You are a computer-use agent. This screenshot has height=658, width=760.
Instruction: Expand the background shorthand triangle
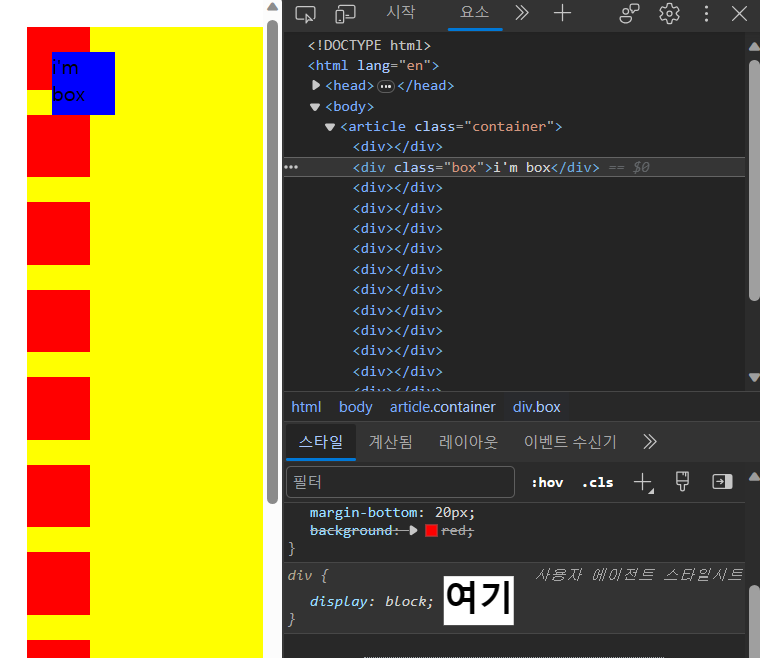tap(413, 531)
